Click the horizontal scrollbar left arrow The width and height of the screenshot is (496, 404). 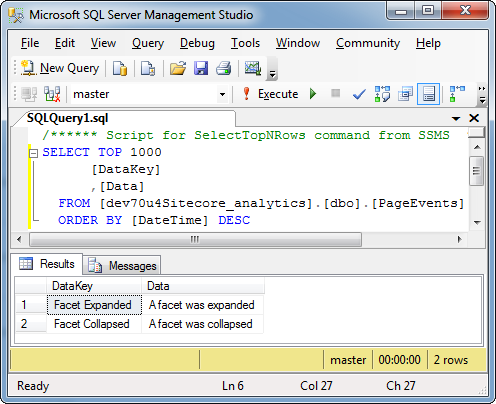(x=19, y=239)
